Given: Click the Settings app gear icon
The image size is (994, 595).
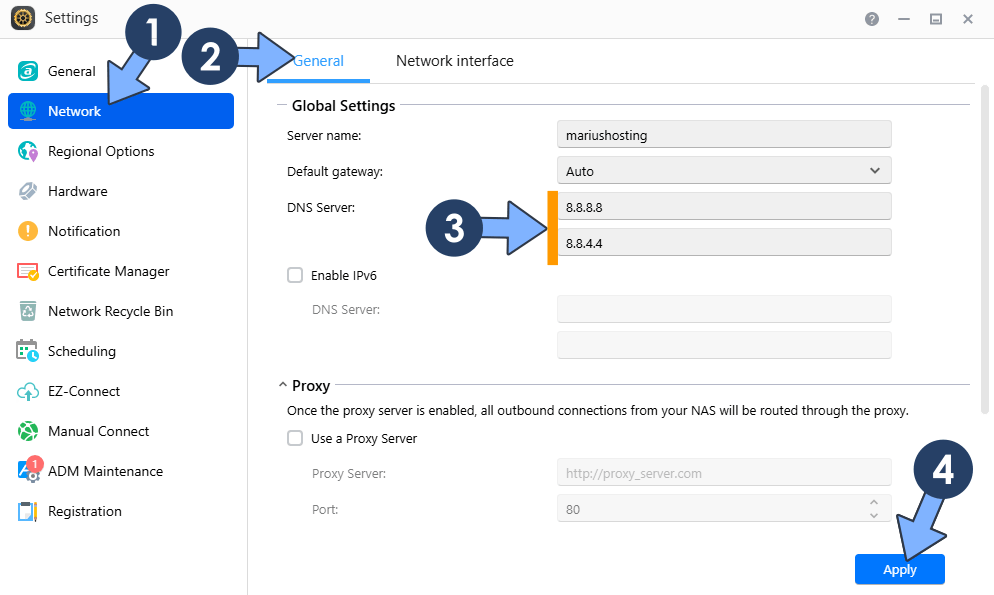Looking at the screenshot, I should click(x=23, y=18).
